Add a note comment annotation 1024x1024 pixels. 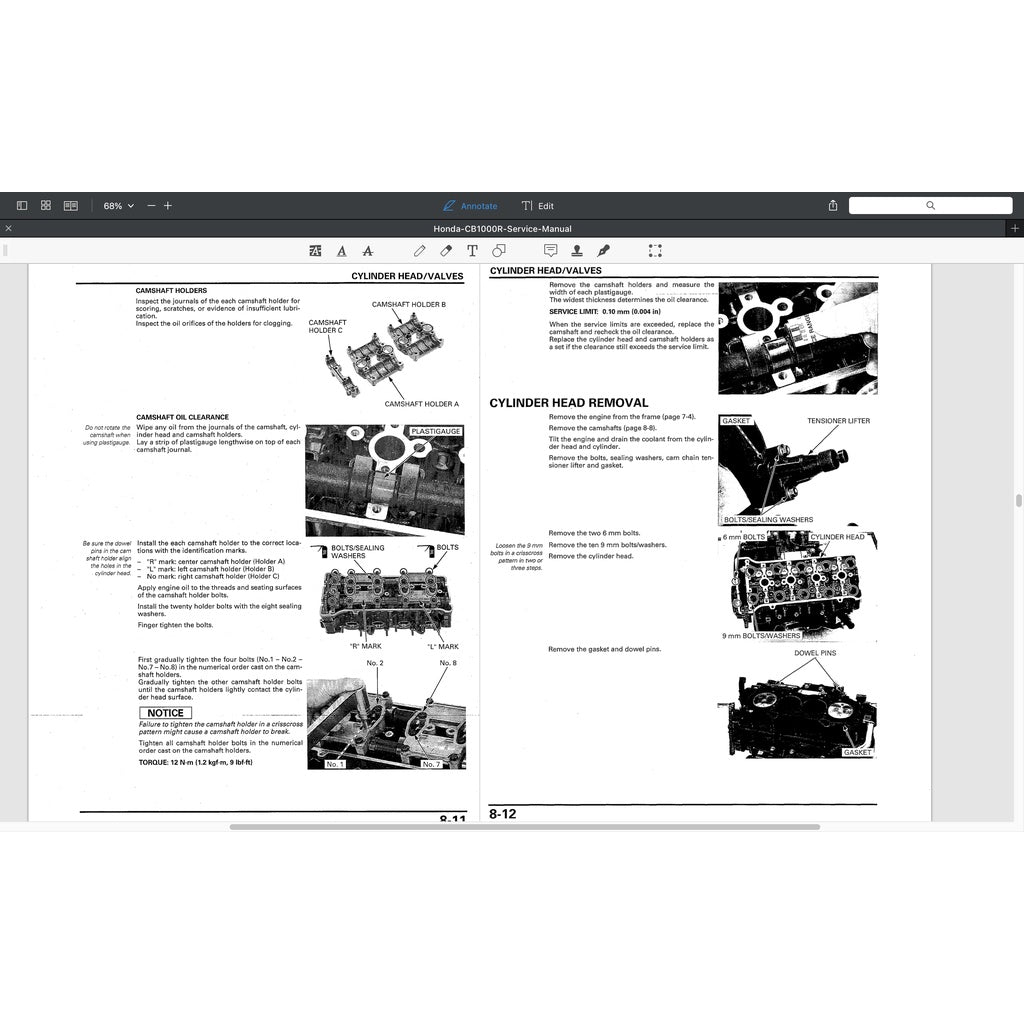tap(551, 250)
